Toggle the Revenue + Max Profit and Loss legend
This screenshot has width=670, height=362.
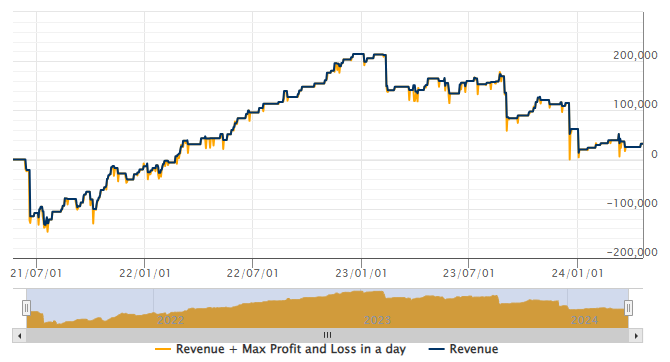point(280,349)
